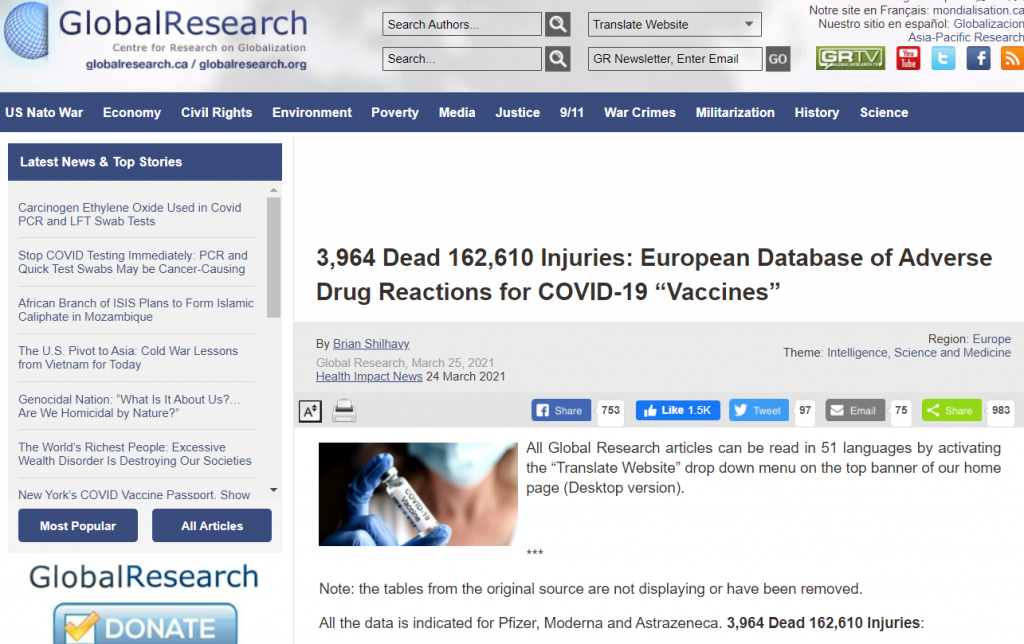
Task: Open author Brian Shilhavy's page
Action: point(371,344)
